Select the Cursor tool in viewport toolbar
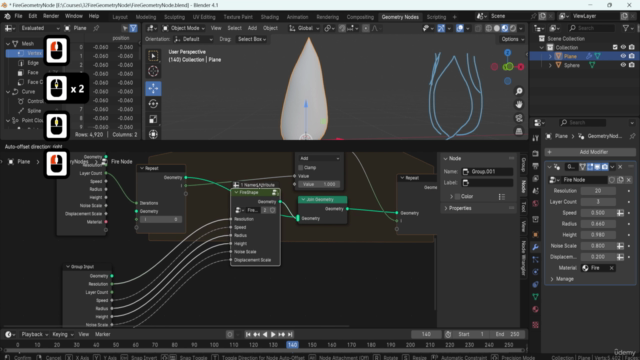Viewport: 640px width, 360px height. click(x=153, y=71)
